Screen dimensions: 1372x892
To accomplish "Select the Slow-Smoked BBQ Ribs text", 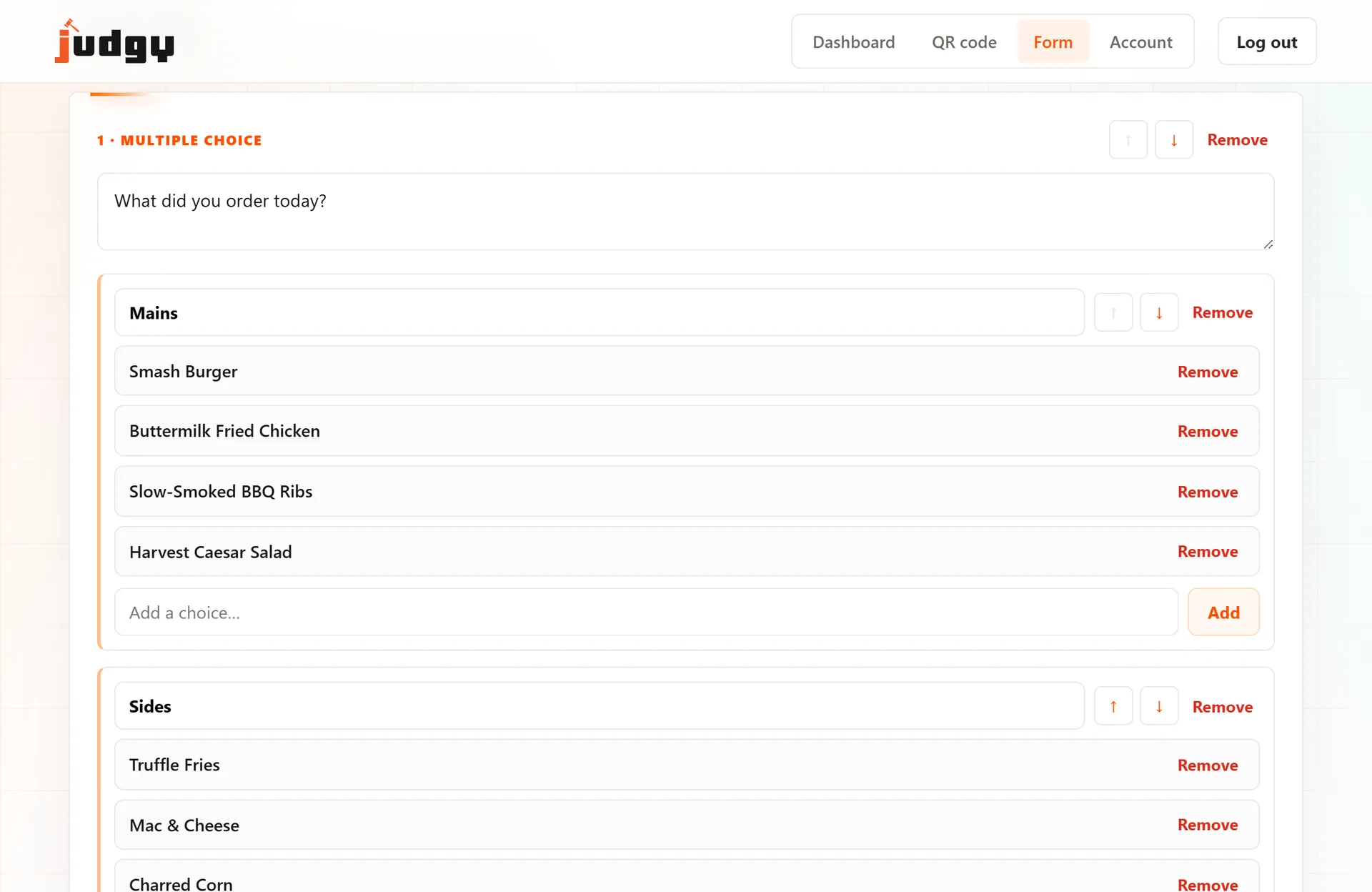I will click(221, 492).
